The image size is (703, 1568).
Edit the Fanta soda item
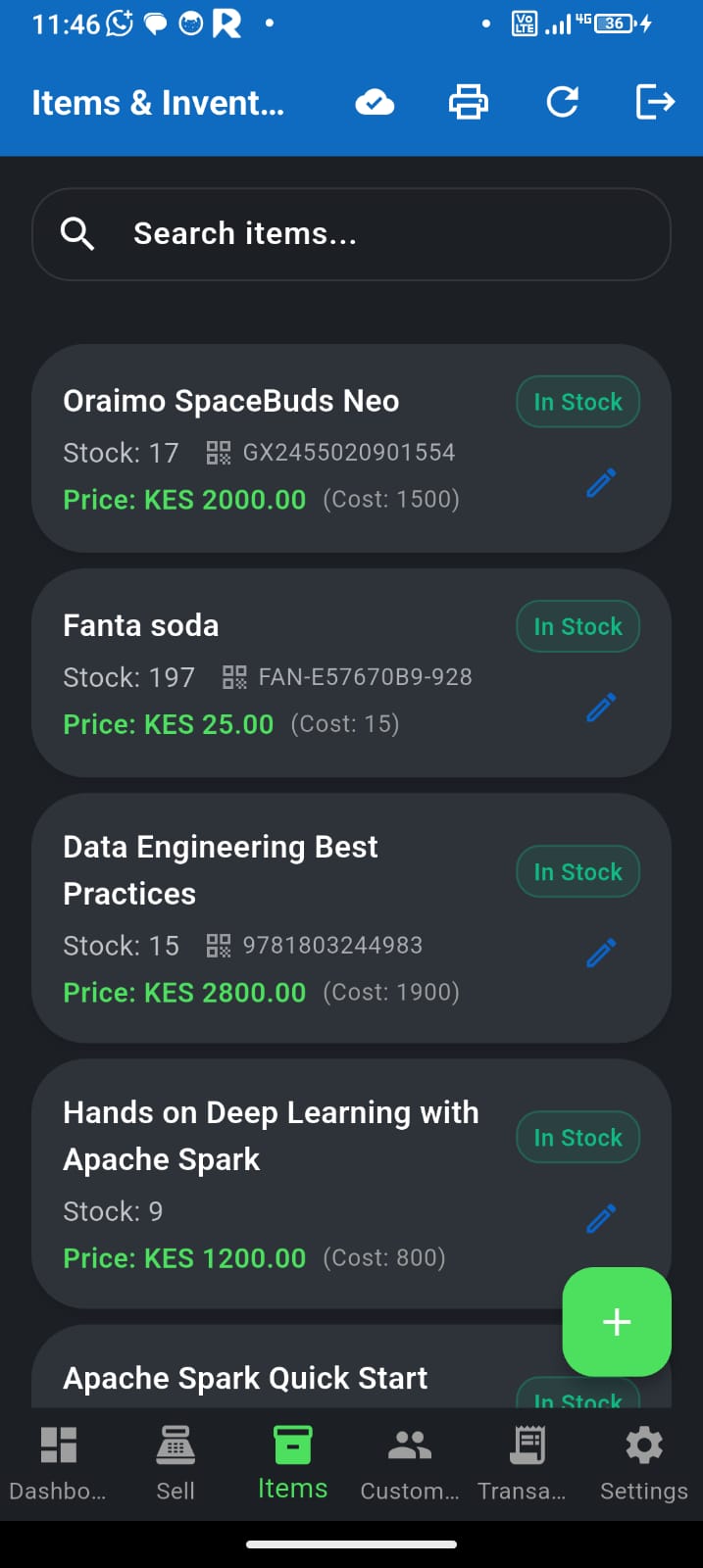pyautogui.click(x=601, y=708)
